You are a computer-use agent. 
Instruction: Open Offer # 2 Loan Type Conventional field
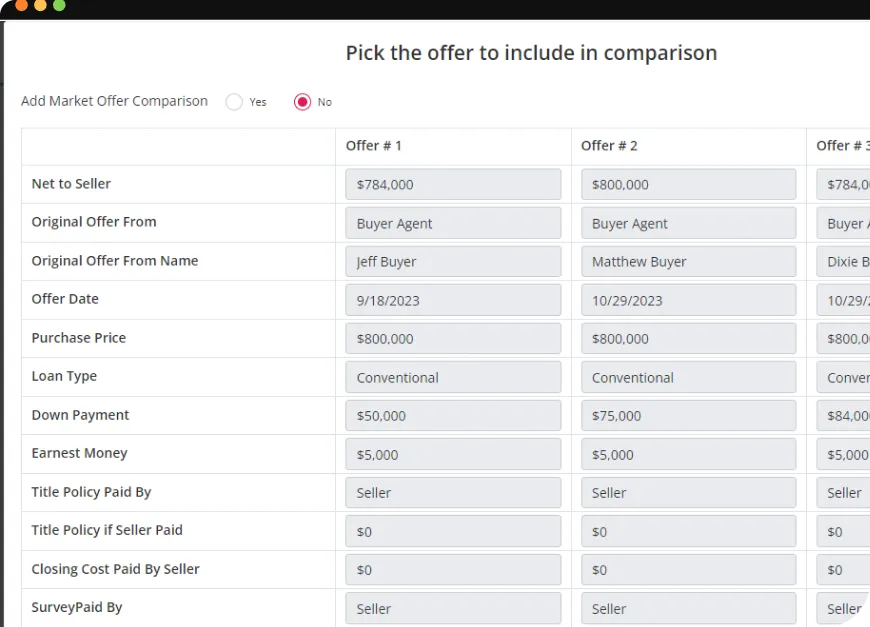point(689,377)
